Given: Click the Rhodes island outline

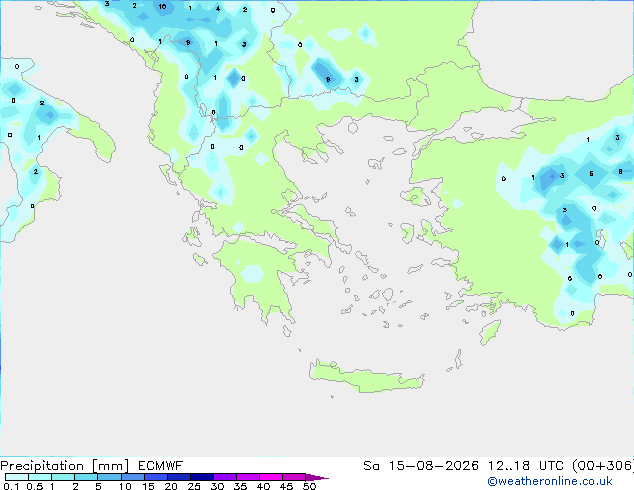Looking at the screenshot, I should (490, 332).
